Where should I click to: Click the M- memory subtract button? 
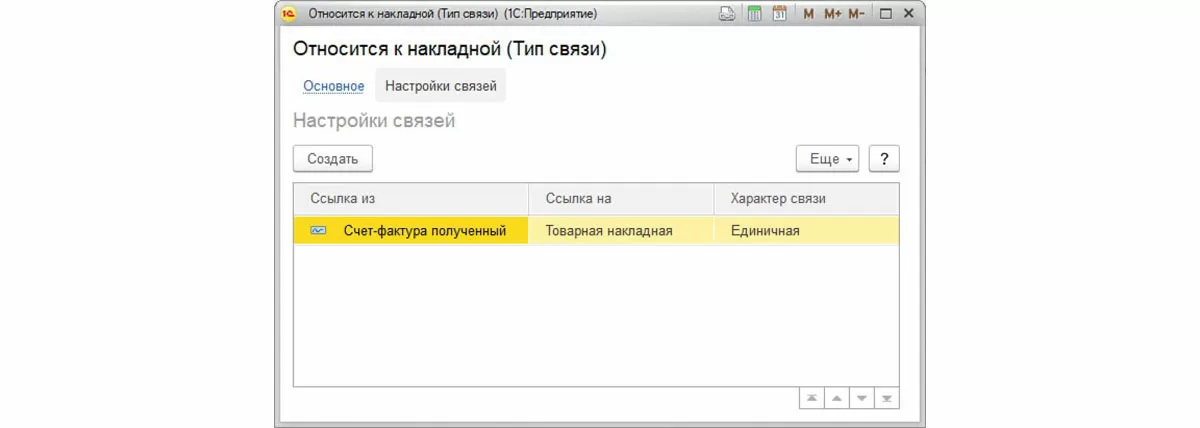click(857, 14)
